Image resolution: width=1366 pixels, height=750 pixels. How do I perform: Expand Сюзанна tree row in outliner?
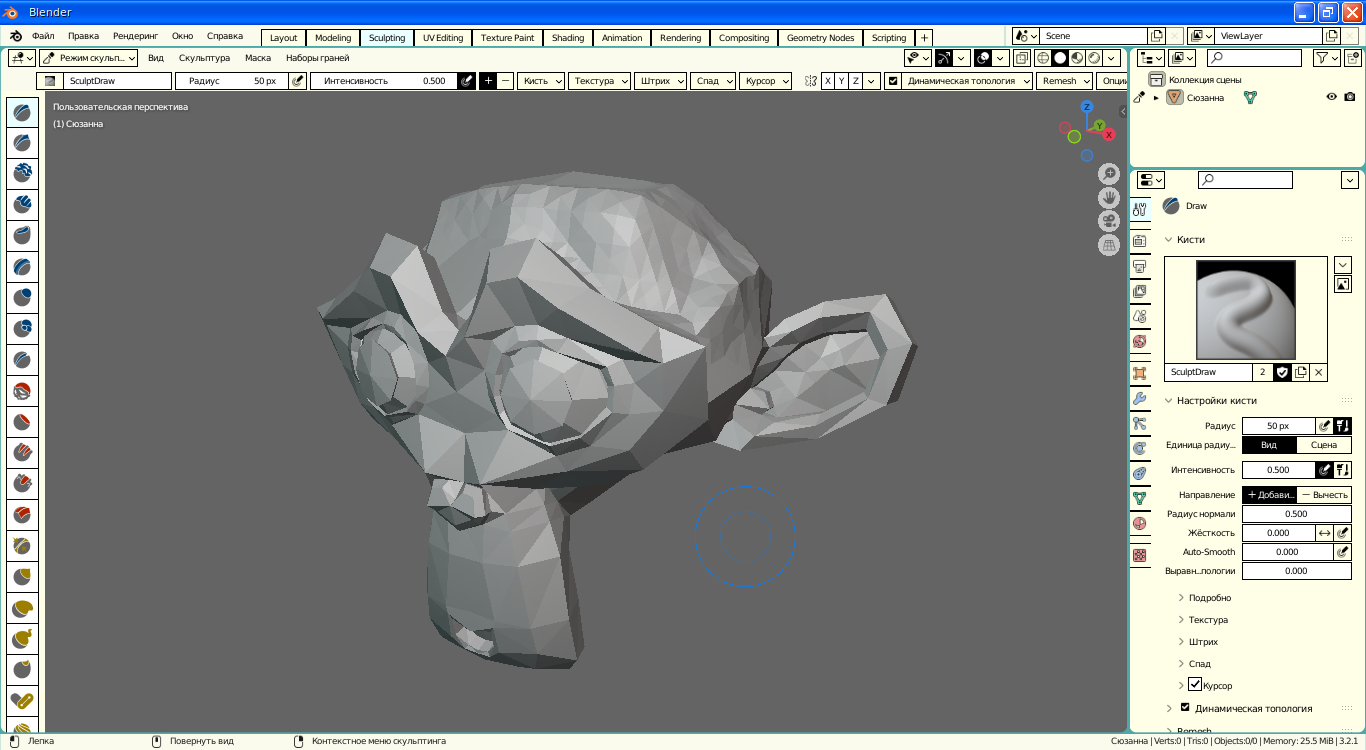pyautogui.click(x=1157, y=98)
